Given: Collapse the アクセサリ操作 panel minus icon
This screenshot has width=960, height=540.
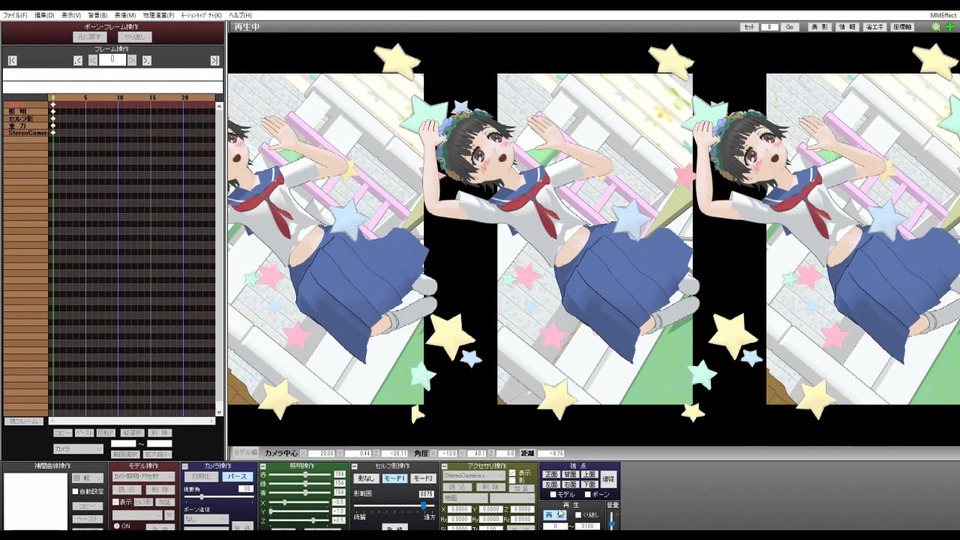Looking at the screenshot, I should [x=444, y=467].
